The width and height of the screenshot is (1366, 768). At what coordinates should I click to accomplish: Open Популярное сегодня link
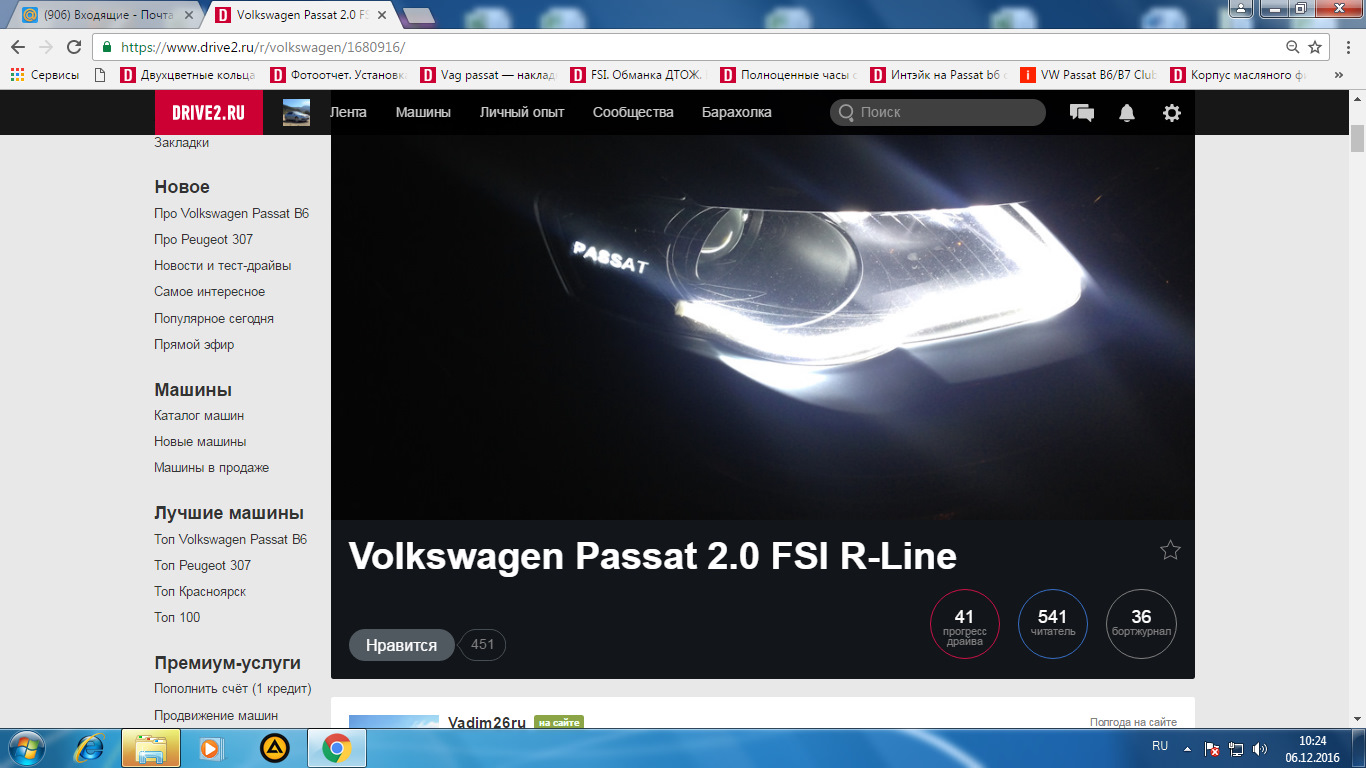214,318
